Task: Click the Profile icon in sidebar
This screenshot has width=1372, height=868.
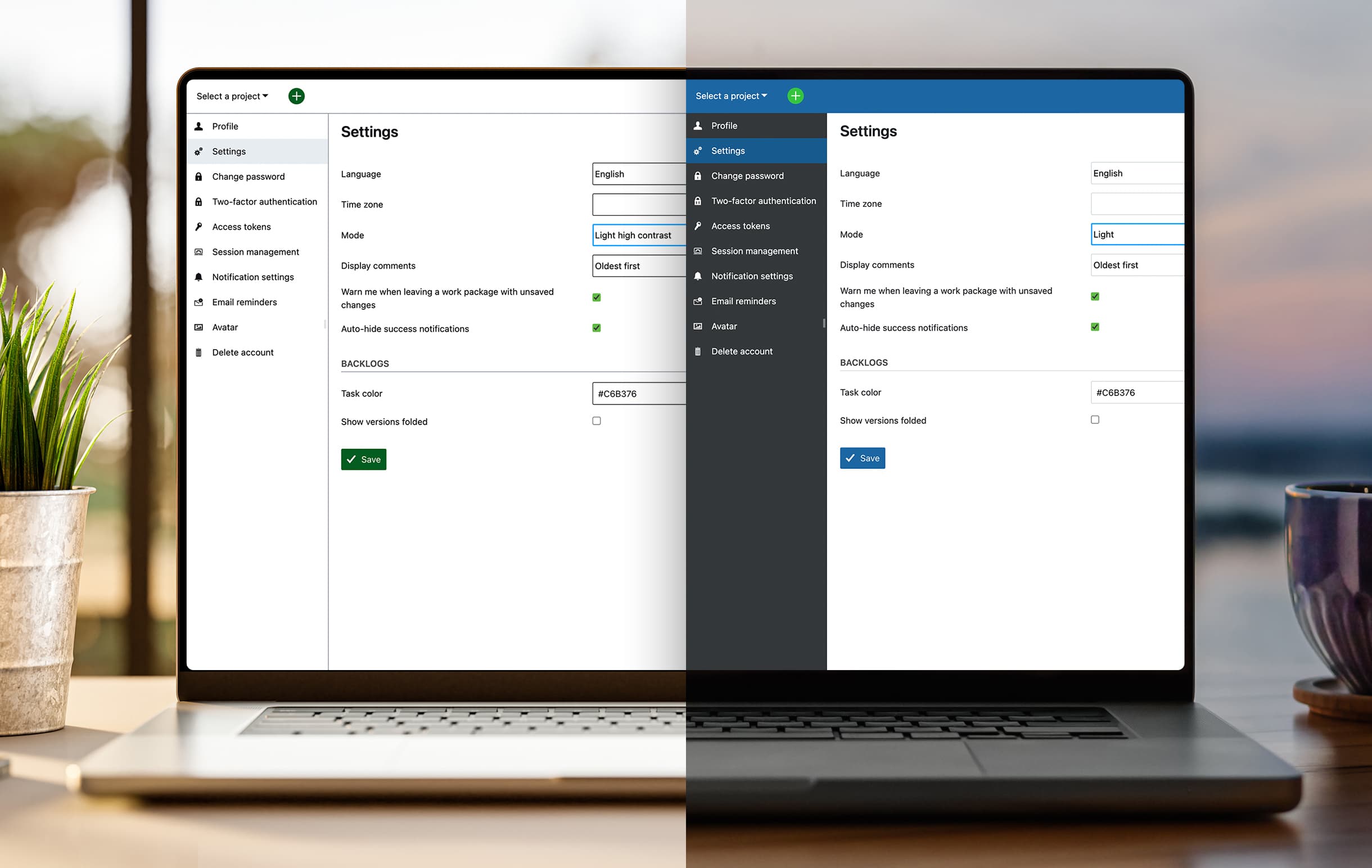Action: pos(199,125)
